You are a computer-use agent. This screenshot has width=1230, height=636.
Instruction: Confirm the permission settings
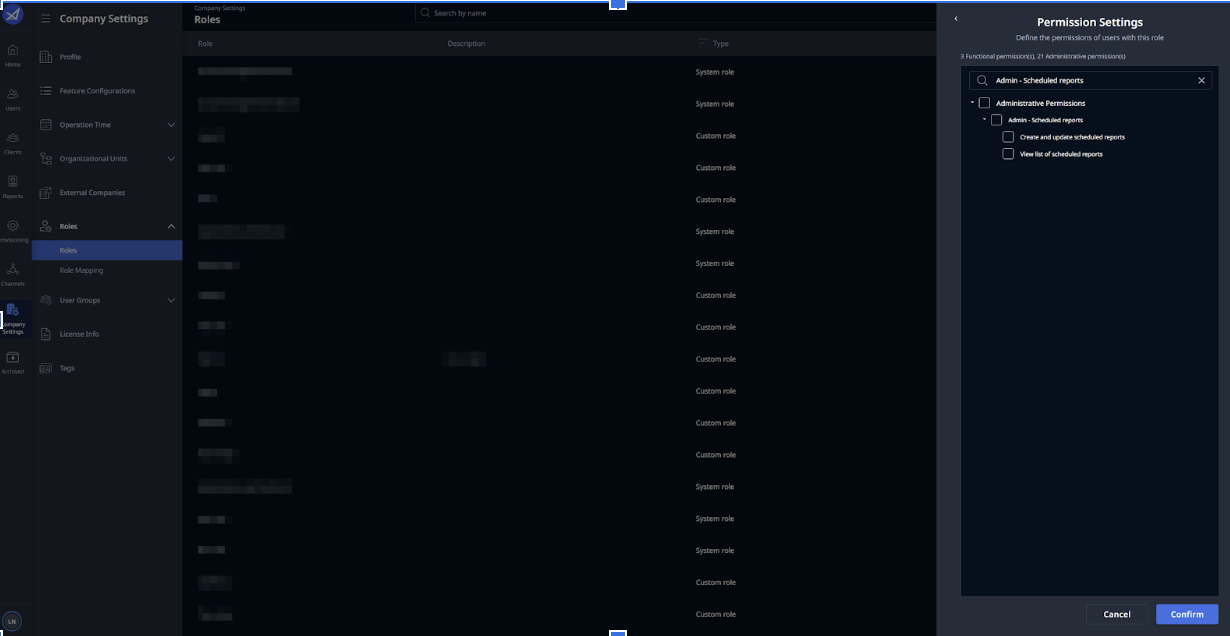point(1187,614)
